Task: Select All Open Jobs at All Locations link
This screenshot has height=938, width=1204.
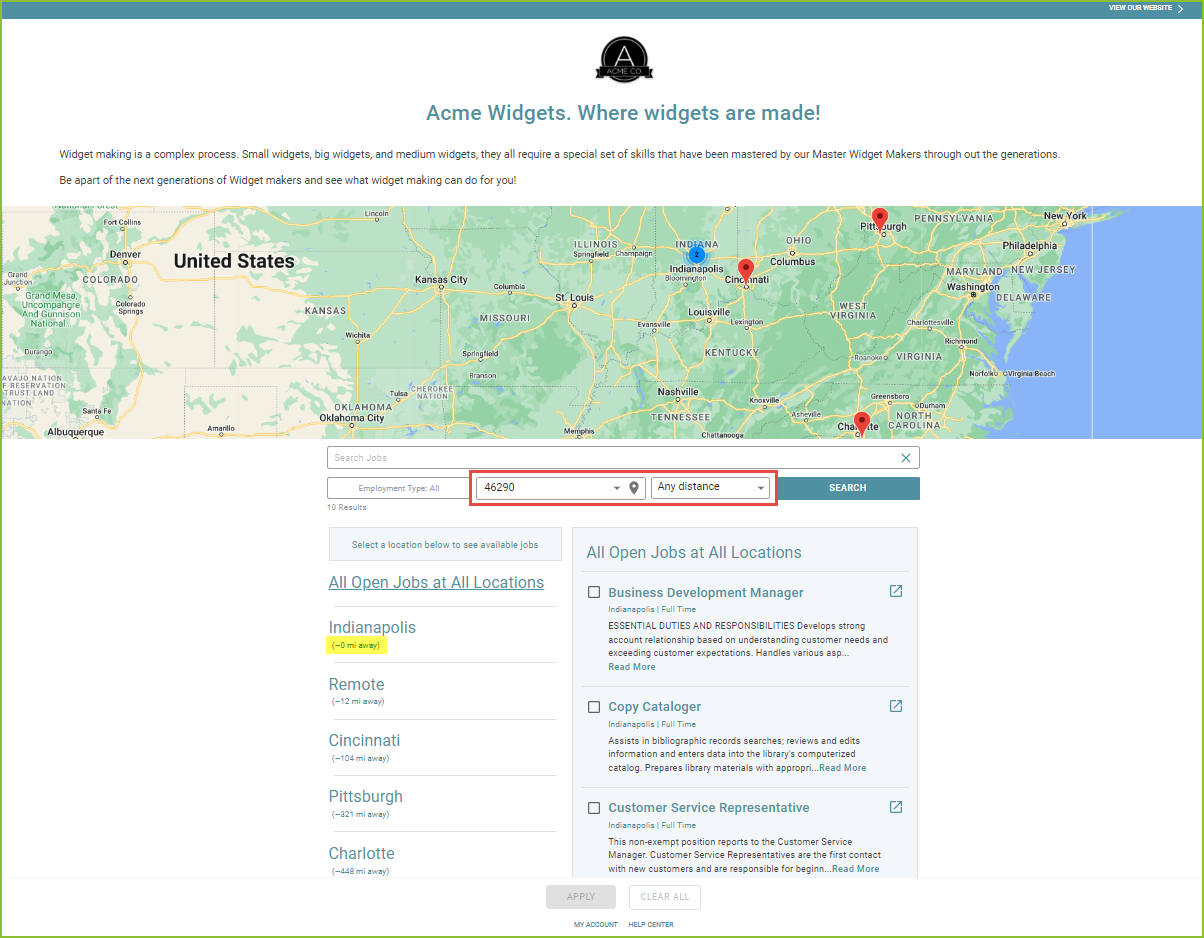Action: (436, 582)
